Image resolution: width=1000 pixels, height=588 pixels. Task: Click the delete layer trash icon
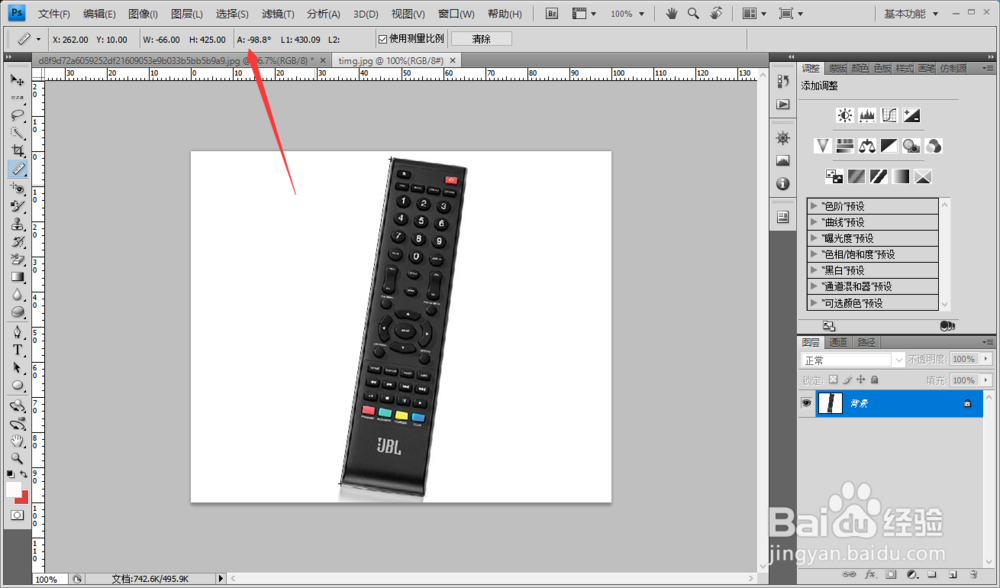click(973, 575)
